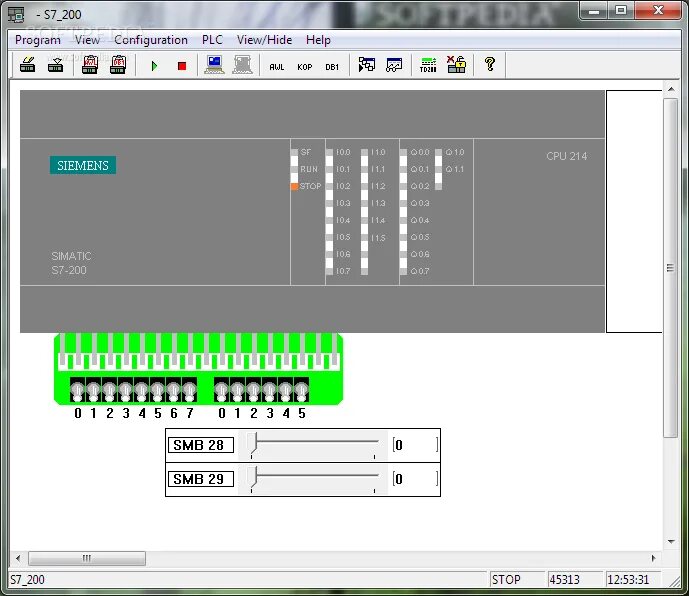This screenshot has height=596, width=689.
Task: Click the greyed-out computer toolbar icon
Action: tap(243, 65)
